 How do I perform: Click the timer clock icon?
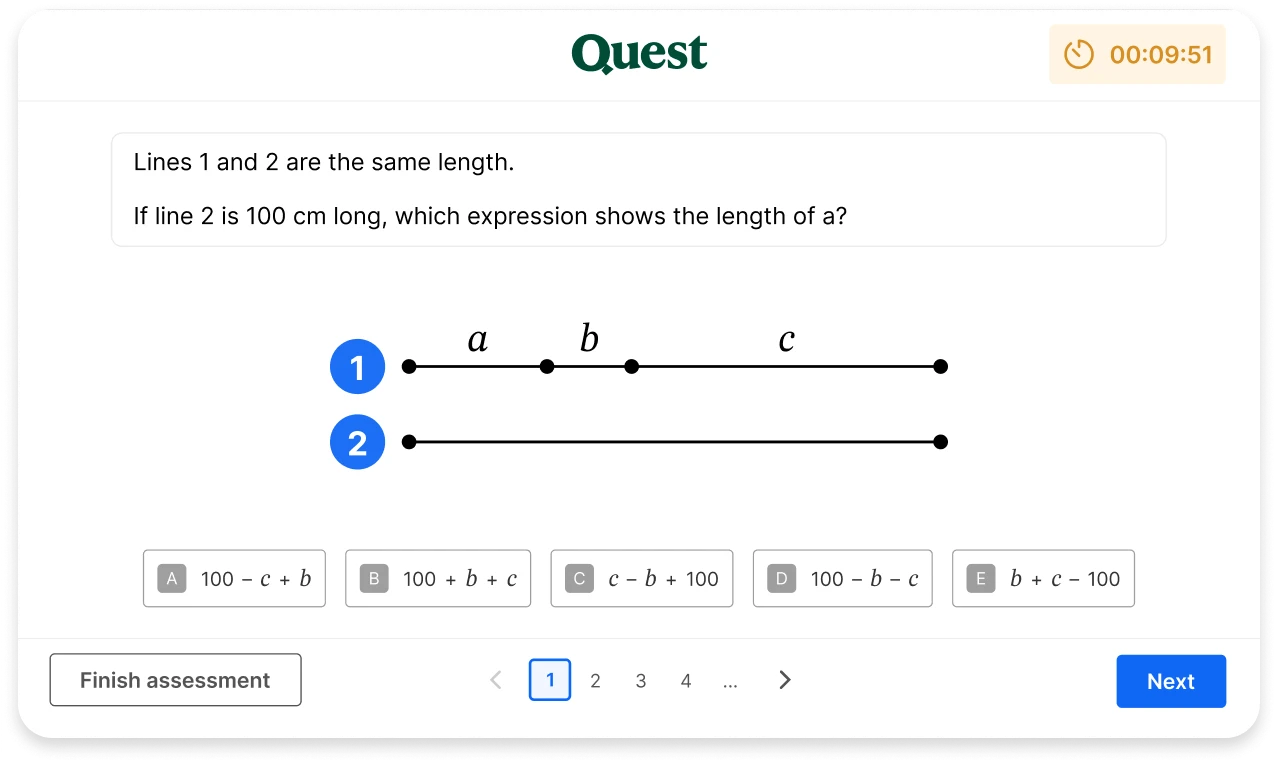(1079, 54)
